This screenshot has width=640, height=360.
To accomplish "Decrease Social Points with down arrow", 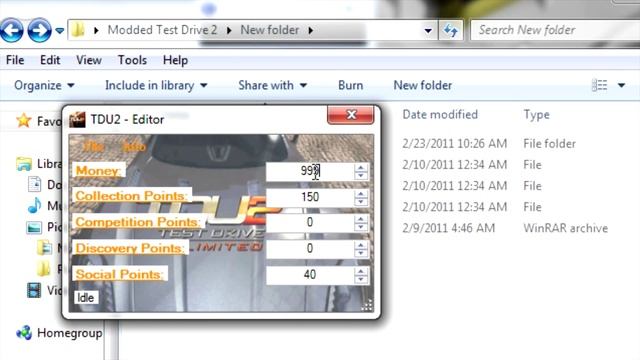I will click(x=361, y=280).
